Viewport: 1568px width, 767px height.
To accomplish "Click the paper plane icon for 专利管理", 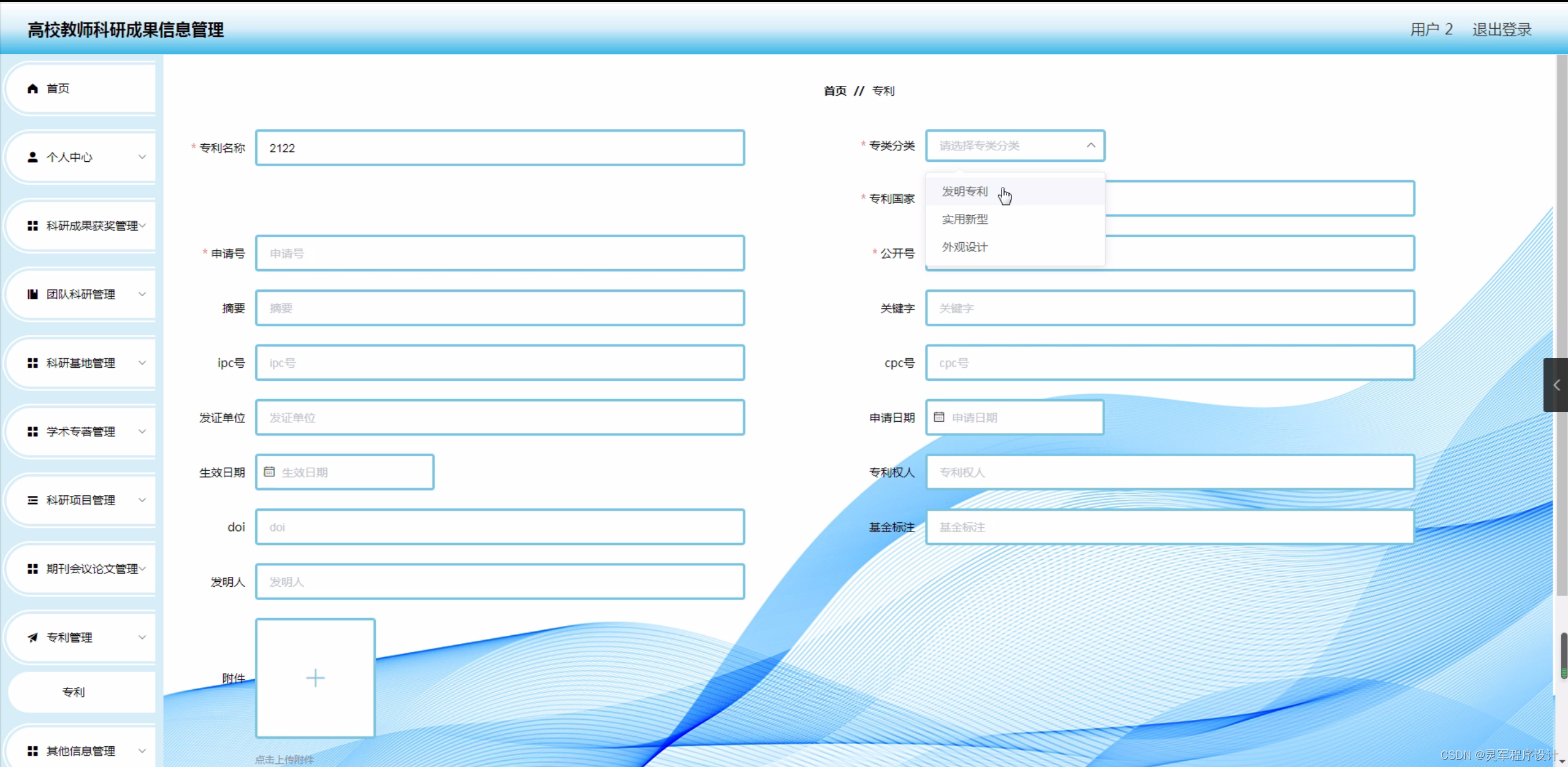I will coord(32,638).
